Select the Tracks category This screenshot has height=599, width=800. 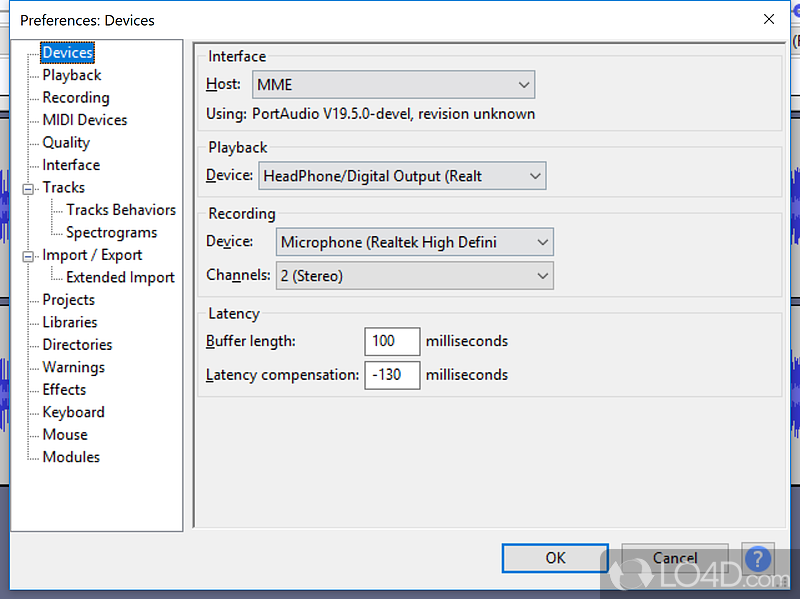[x=64, y=187]
